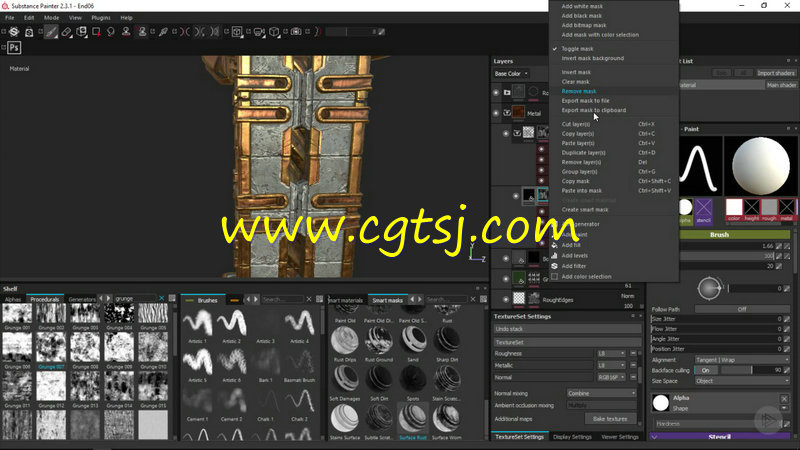Toggle visibility of topmost folder layer
Image resolution: width=800 pixels, height=450 pixels.
pyautogui.click(x=496, y=92)
